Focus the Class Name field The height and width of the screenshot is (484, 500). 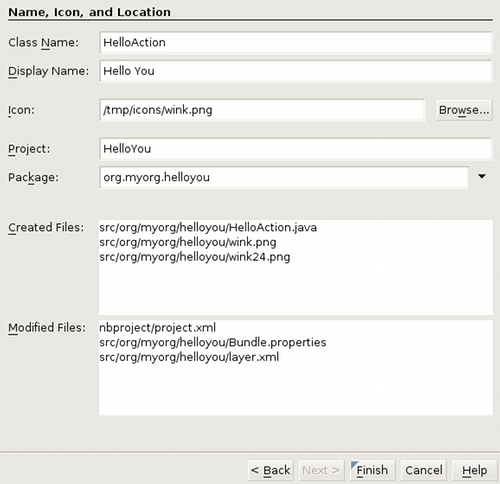[296, 42]
